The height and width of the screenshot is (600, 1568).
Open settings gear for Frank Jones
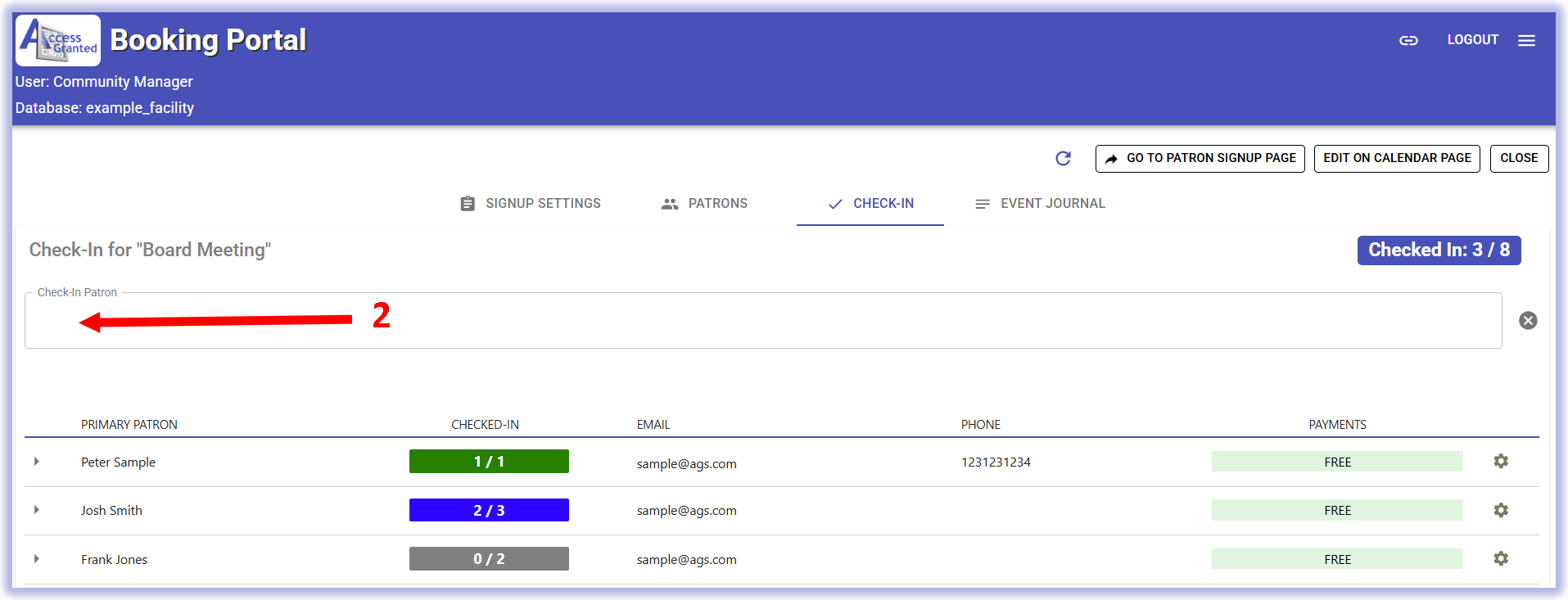(x=1500, y=558)
